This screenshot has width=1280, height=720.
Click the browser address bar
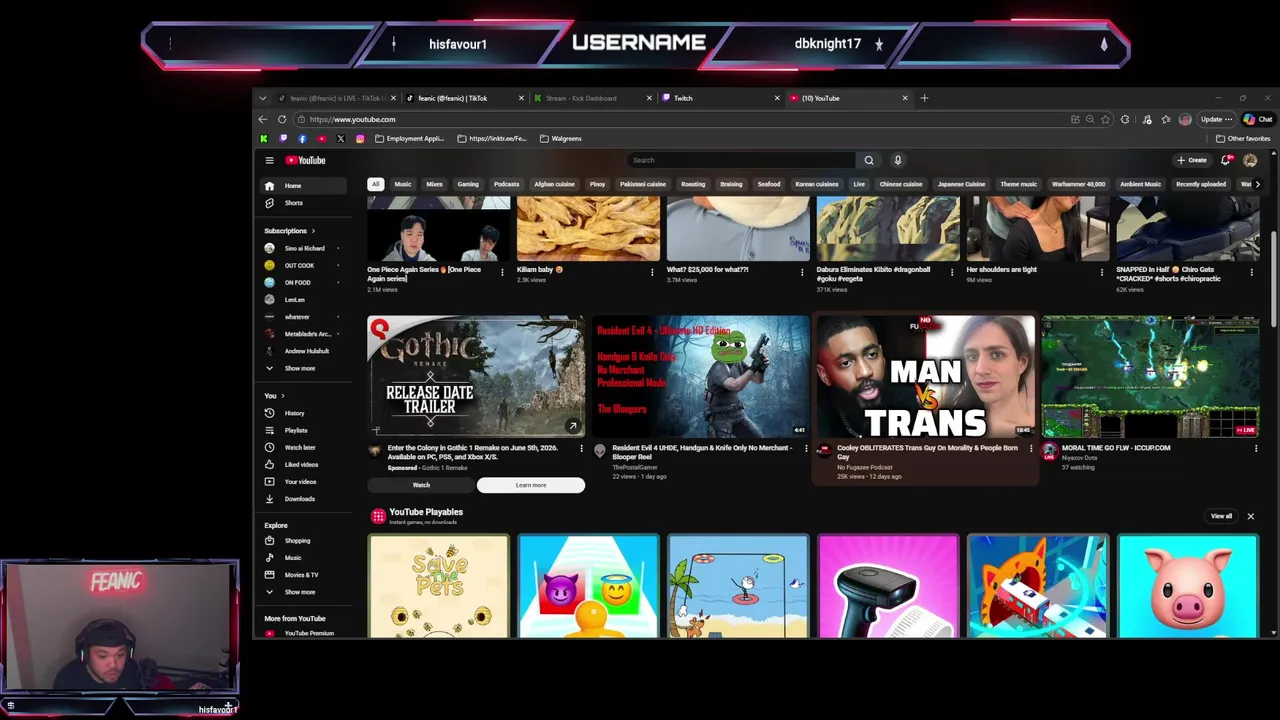tap(680, 119)
